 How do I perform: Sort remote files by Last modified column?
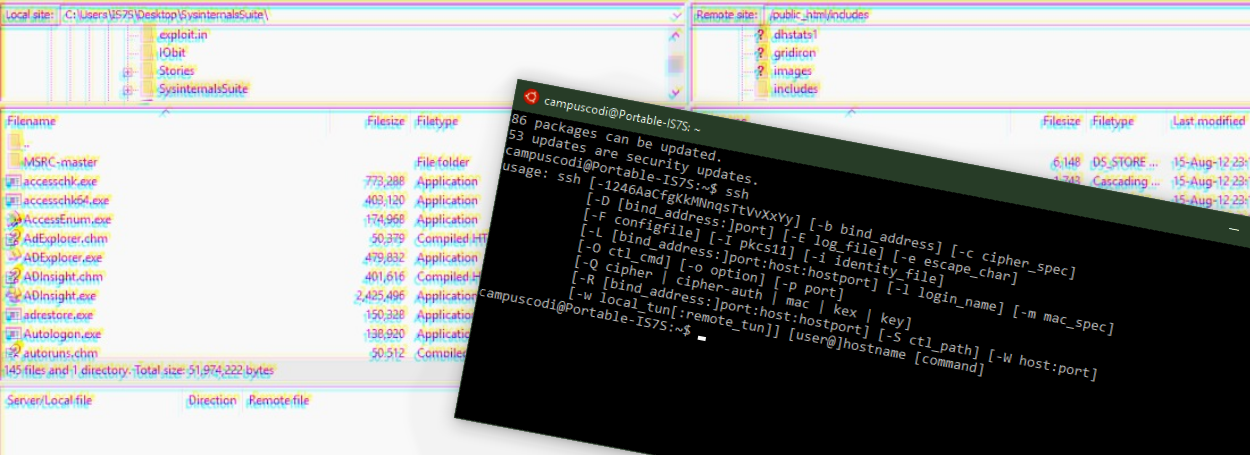[1208, 121]
